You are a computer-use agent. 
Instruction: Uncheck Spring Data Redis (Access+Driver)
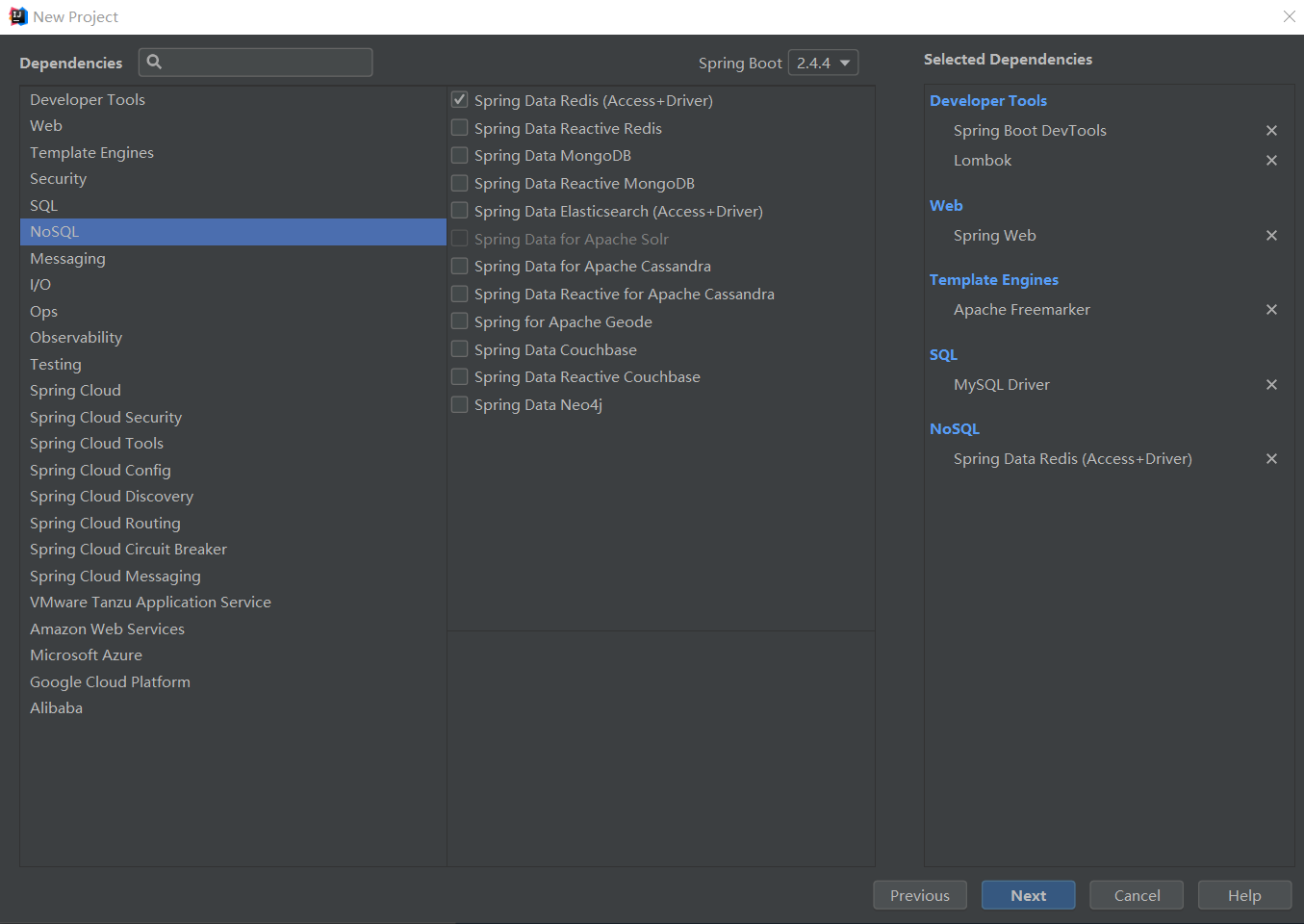tap(460, 100)
